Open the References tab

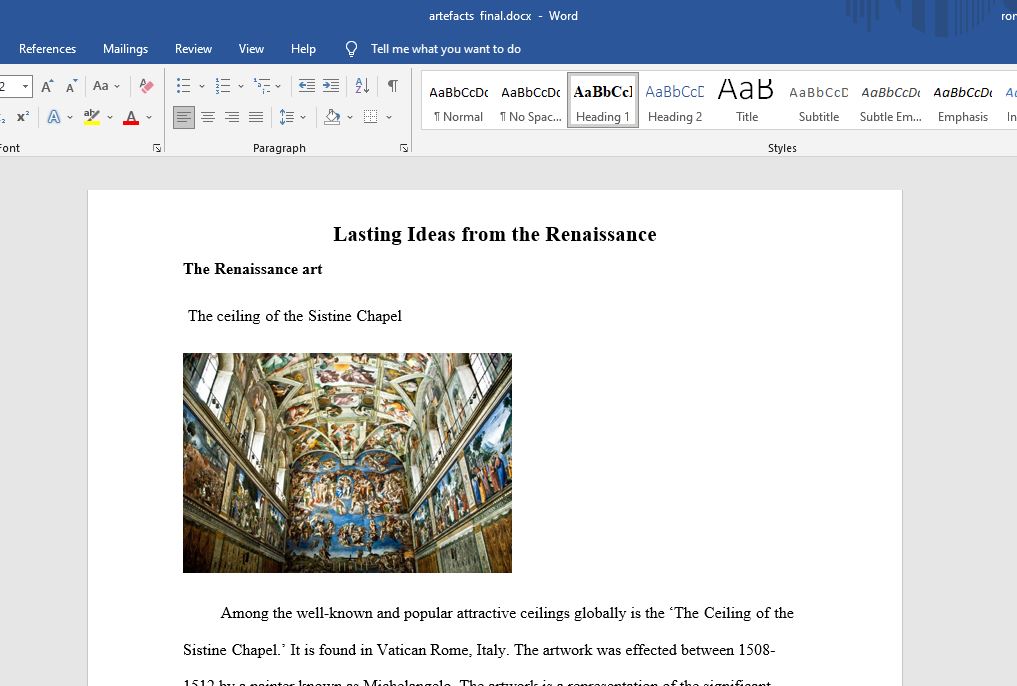pyautogui.click(x=47, y=49)
